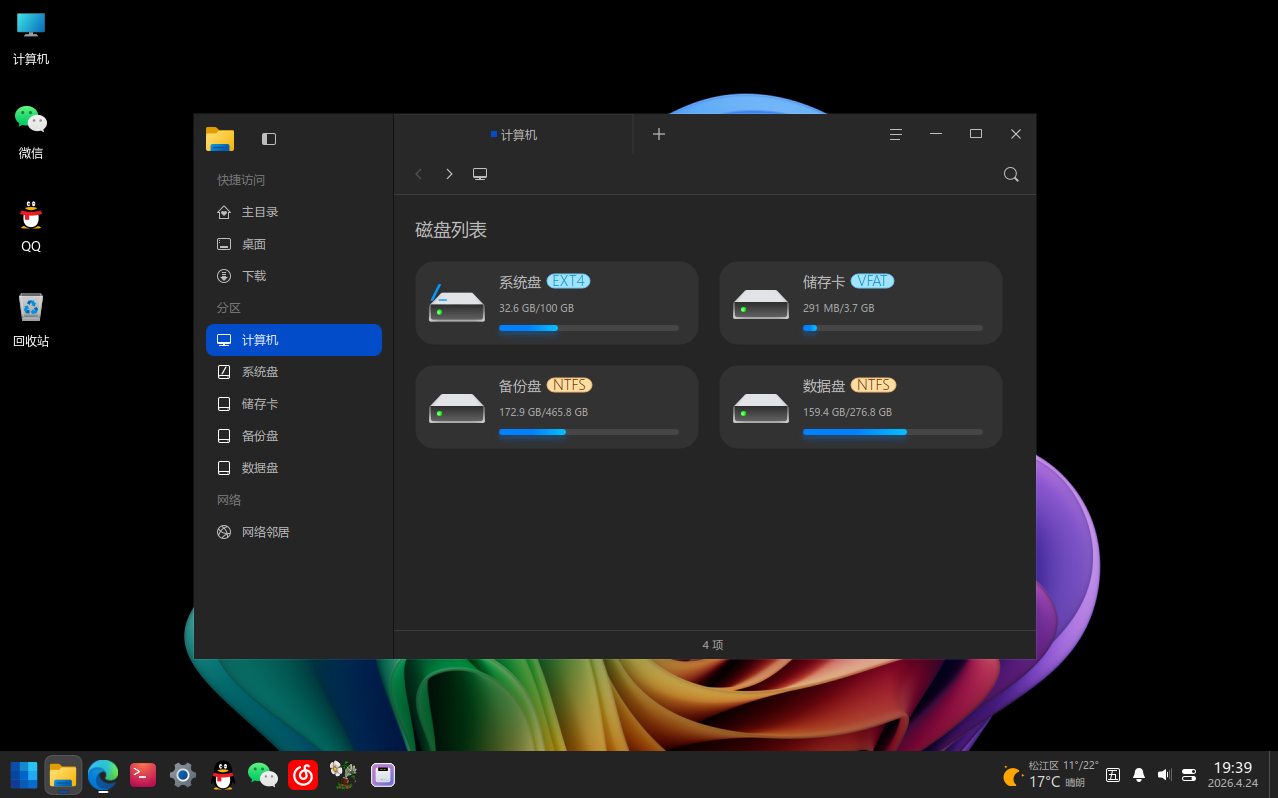Open NetEase Cloud Music from taskbar
The image size is (1278, 798).
click(x=303, y=775)
